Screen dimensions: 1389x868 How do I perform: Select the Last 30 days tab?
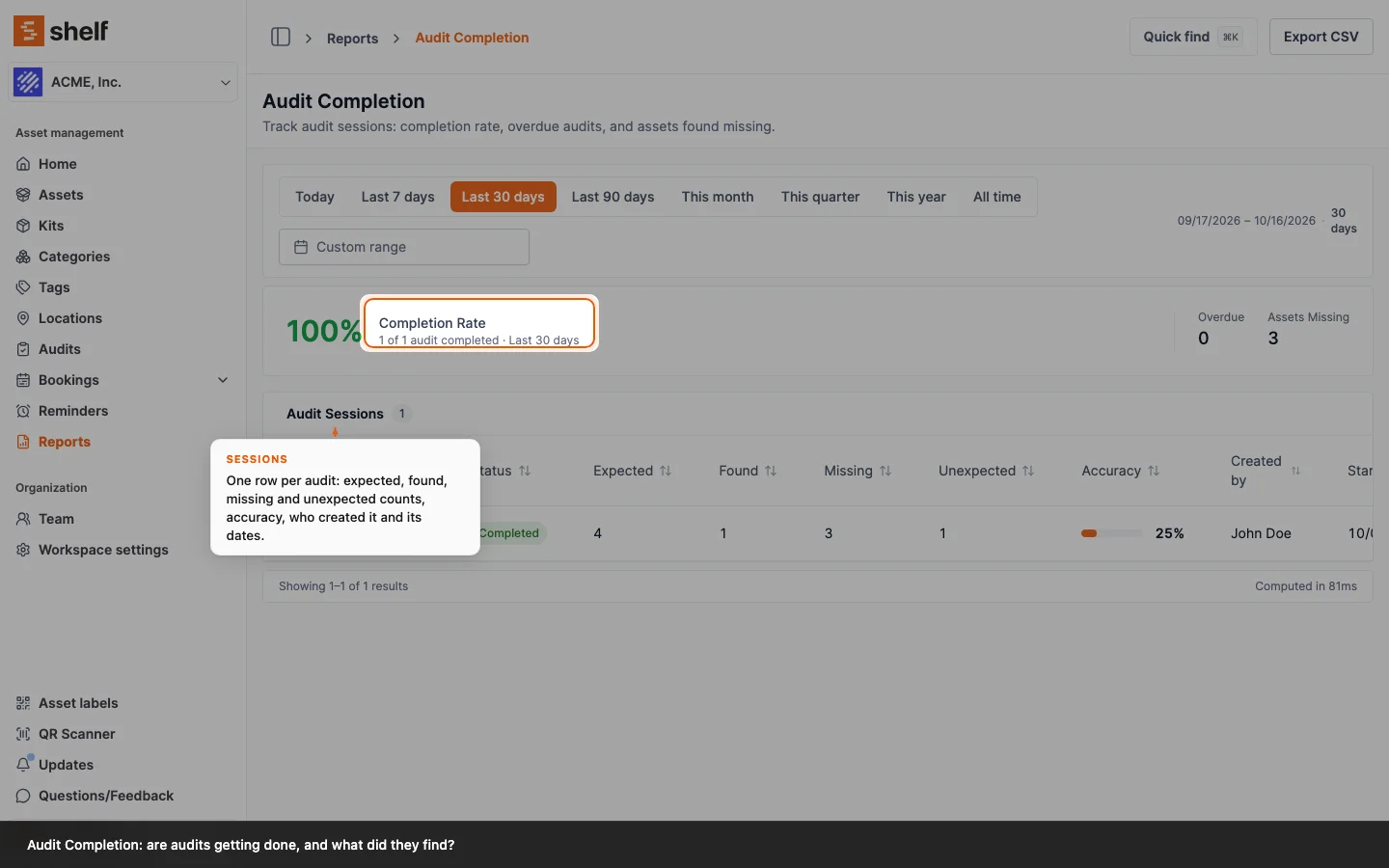(503, 197)
